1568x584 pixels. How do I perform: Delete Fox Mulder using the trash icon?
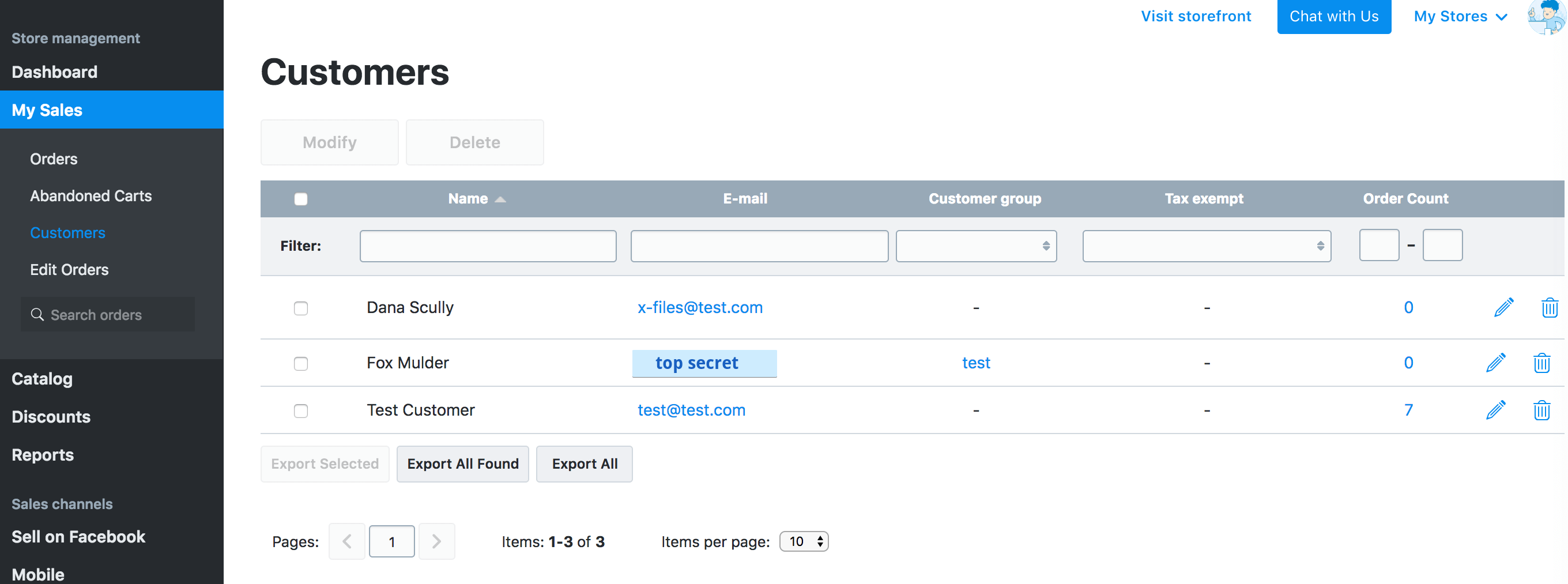pyautogui.click(x=1541, y=363)
